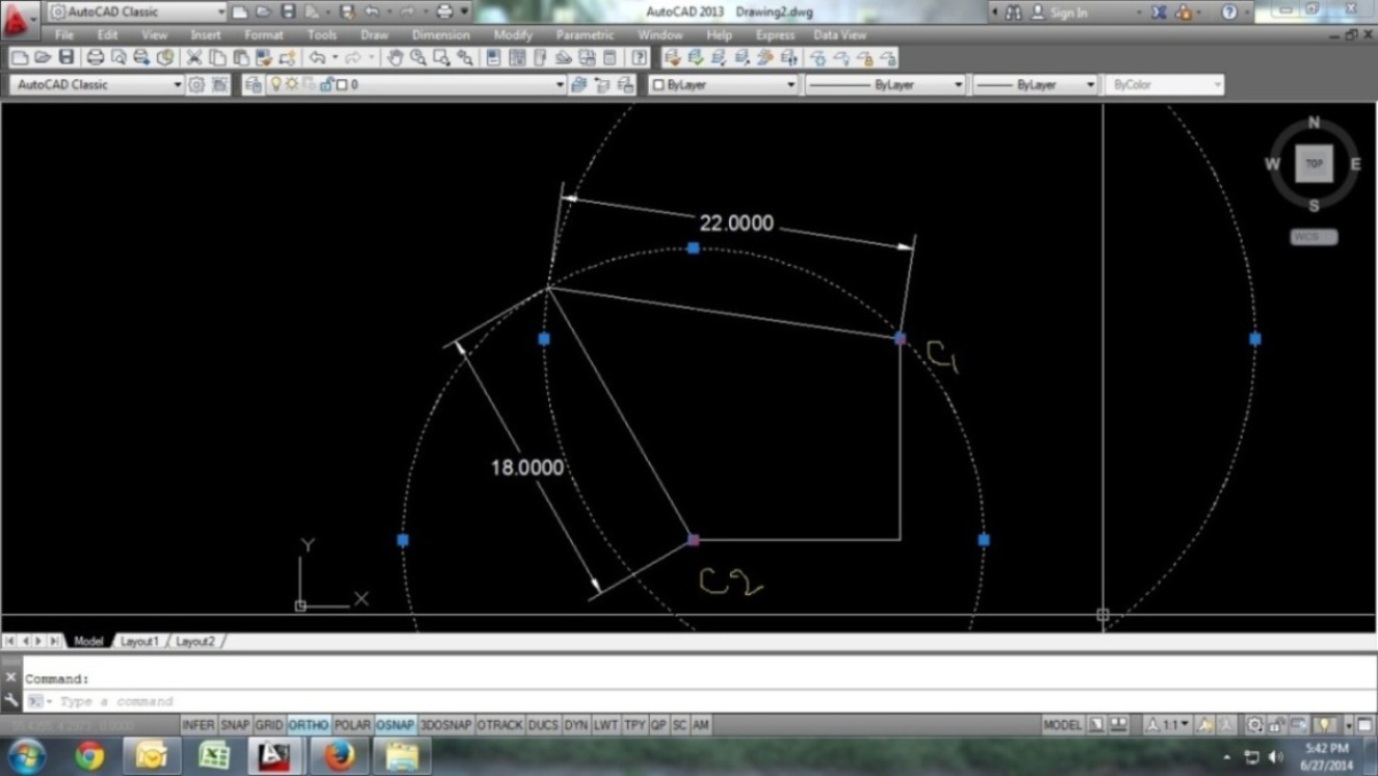Open the ByColor plot style dropdown
Viewport: 1378px width, 776px height.
(1164, 85)
